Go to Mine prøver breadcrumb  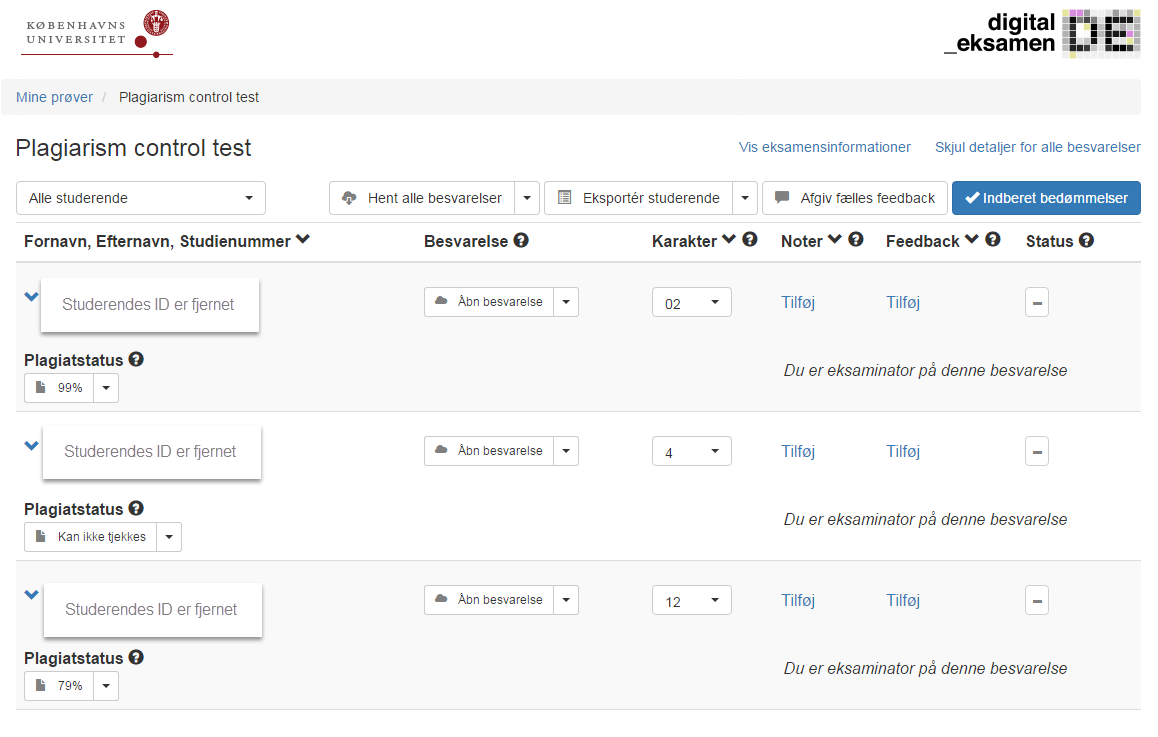[x=54, y=97]
